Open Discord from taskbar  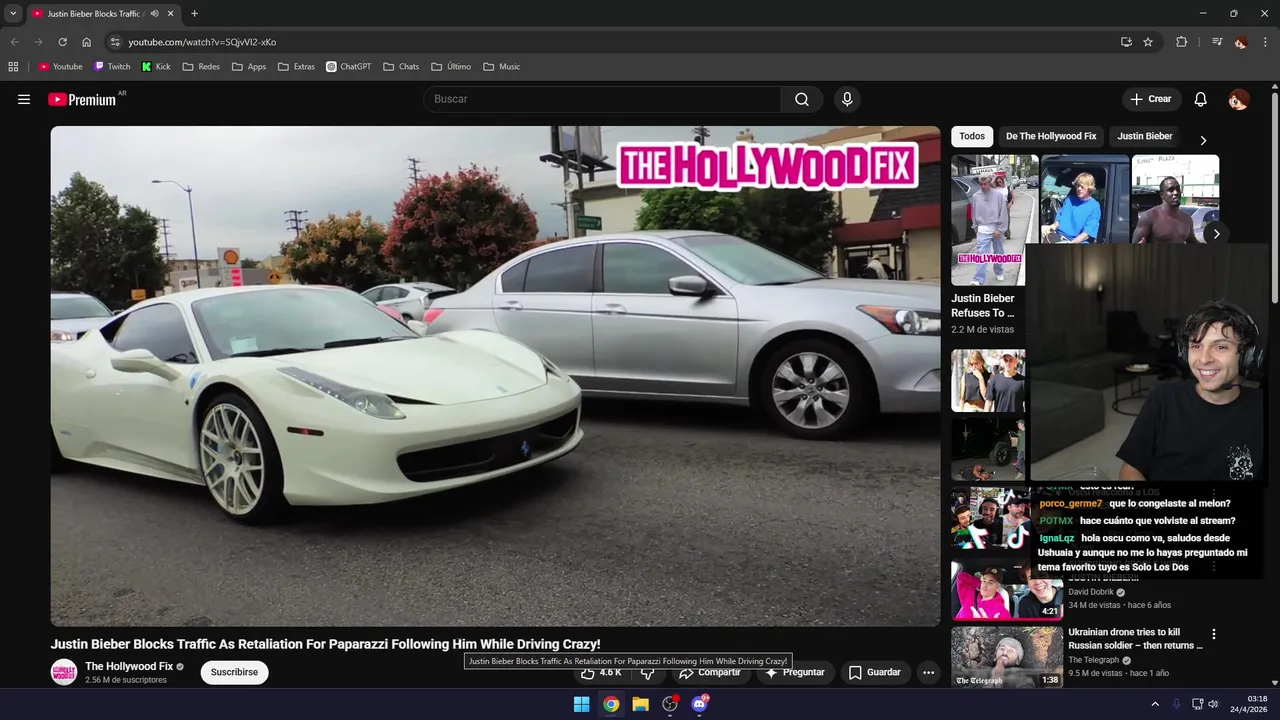click(x=699, y=704)
